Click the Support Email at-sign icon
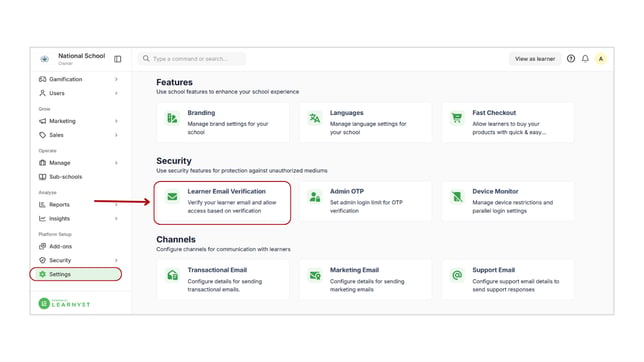Viewport: 644px width, 362px height. coord(457,275)
